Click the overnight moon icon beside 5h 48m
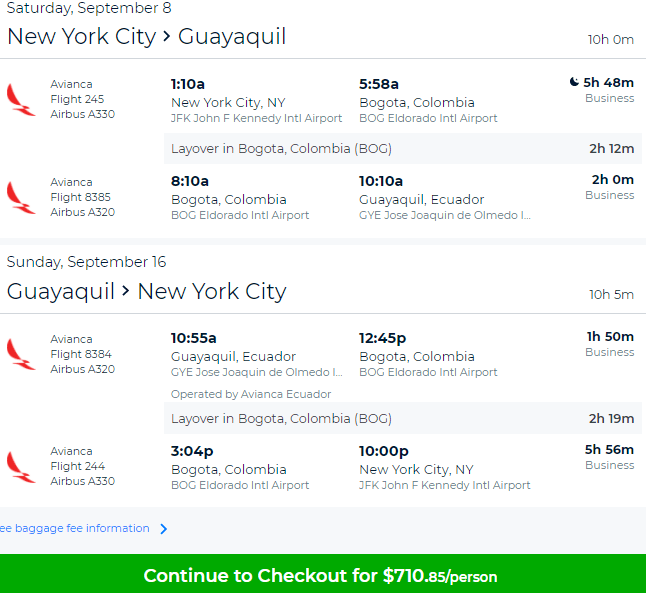Viewport: 646px width, 593px height. (x=574, y=82)
